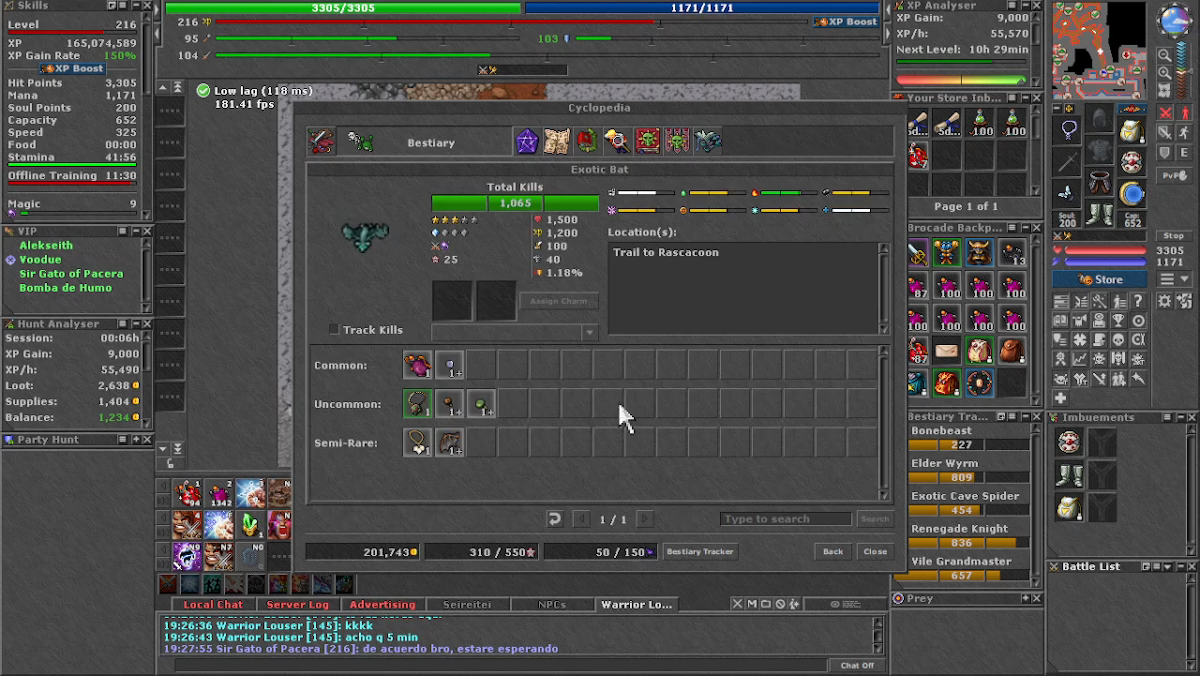This screenshot has width=1200, height=676.
Task: Open the Advertising chat tab
Action: coord(382,604)
